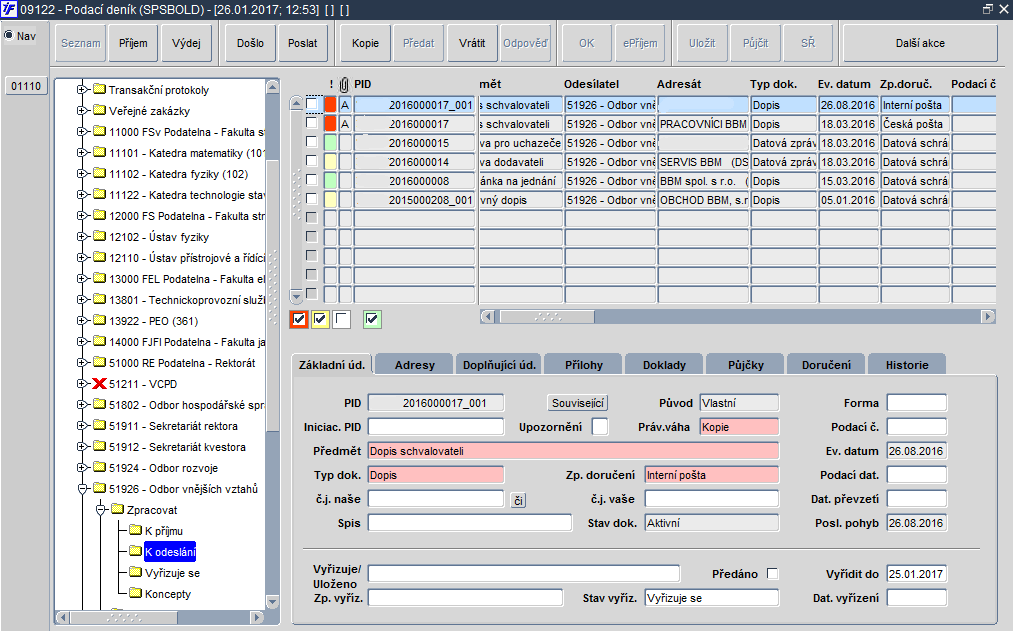Click the red X icon beside 51211 - VCPD
1013x631 pixels.
pyautogui.click(x=99, y=384)
